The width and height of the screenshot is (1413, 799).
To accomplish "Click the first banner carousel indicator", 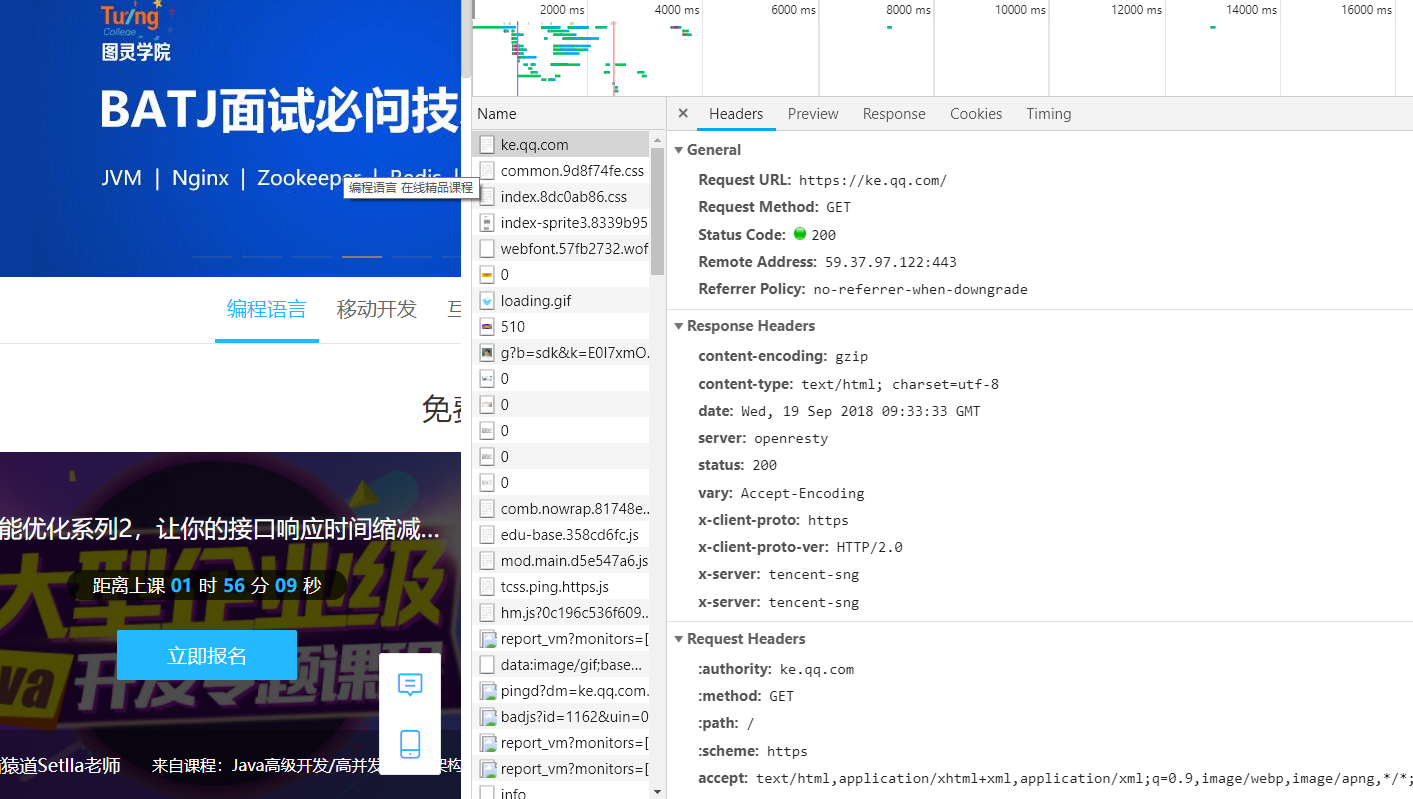I will 212,257.
